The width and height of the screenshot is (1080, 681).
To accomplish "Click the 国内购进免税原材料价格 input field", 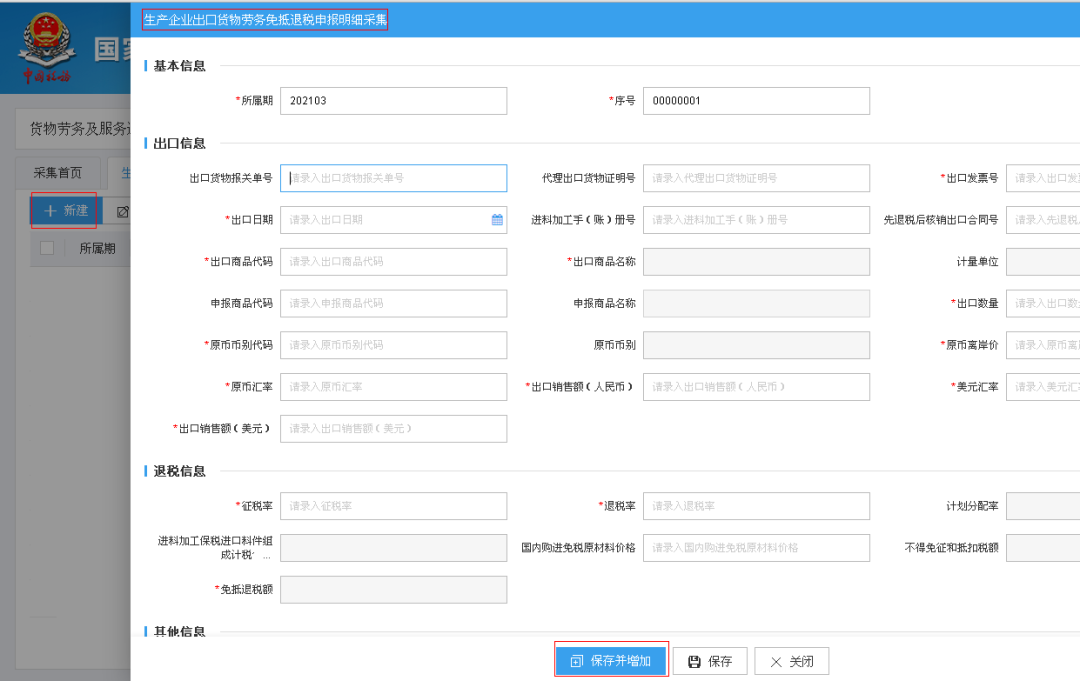I will [756, 547].
